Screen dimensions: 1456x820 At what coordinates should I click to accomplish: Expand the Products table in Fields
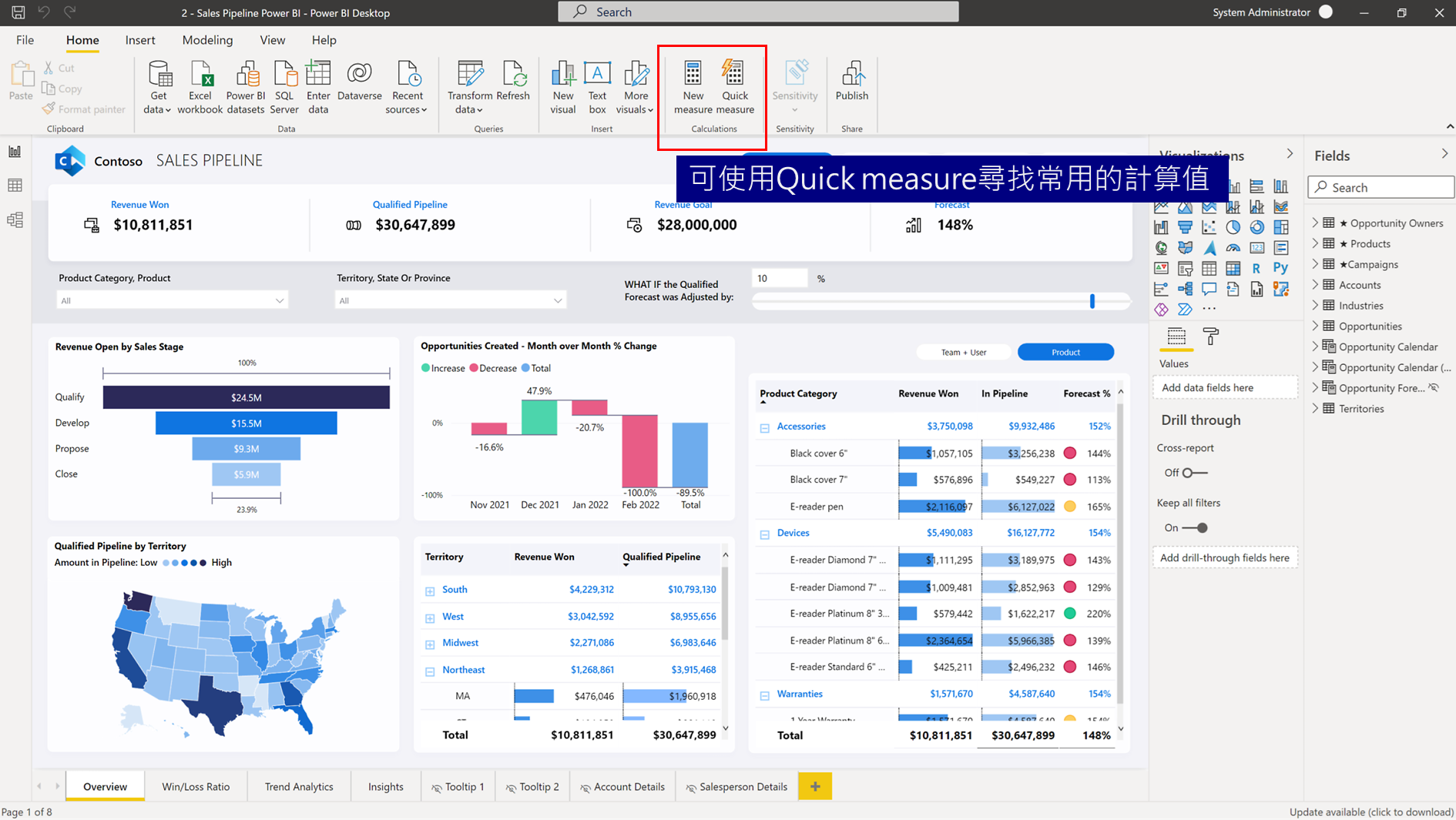click(1315, 243)
